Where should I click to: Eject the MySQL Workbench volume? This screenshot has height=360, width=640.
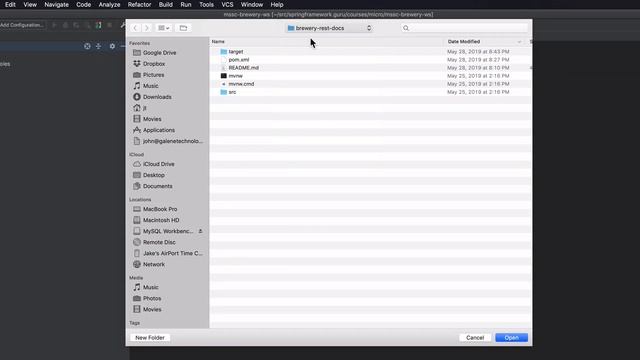(x=200, y=231)
